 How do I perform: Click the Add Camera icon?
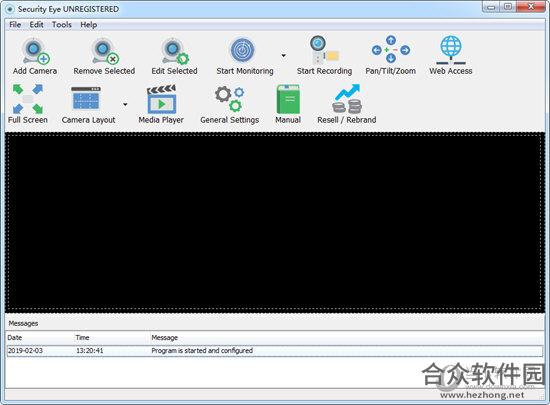tap(35, 51)
